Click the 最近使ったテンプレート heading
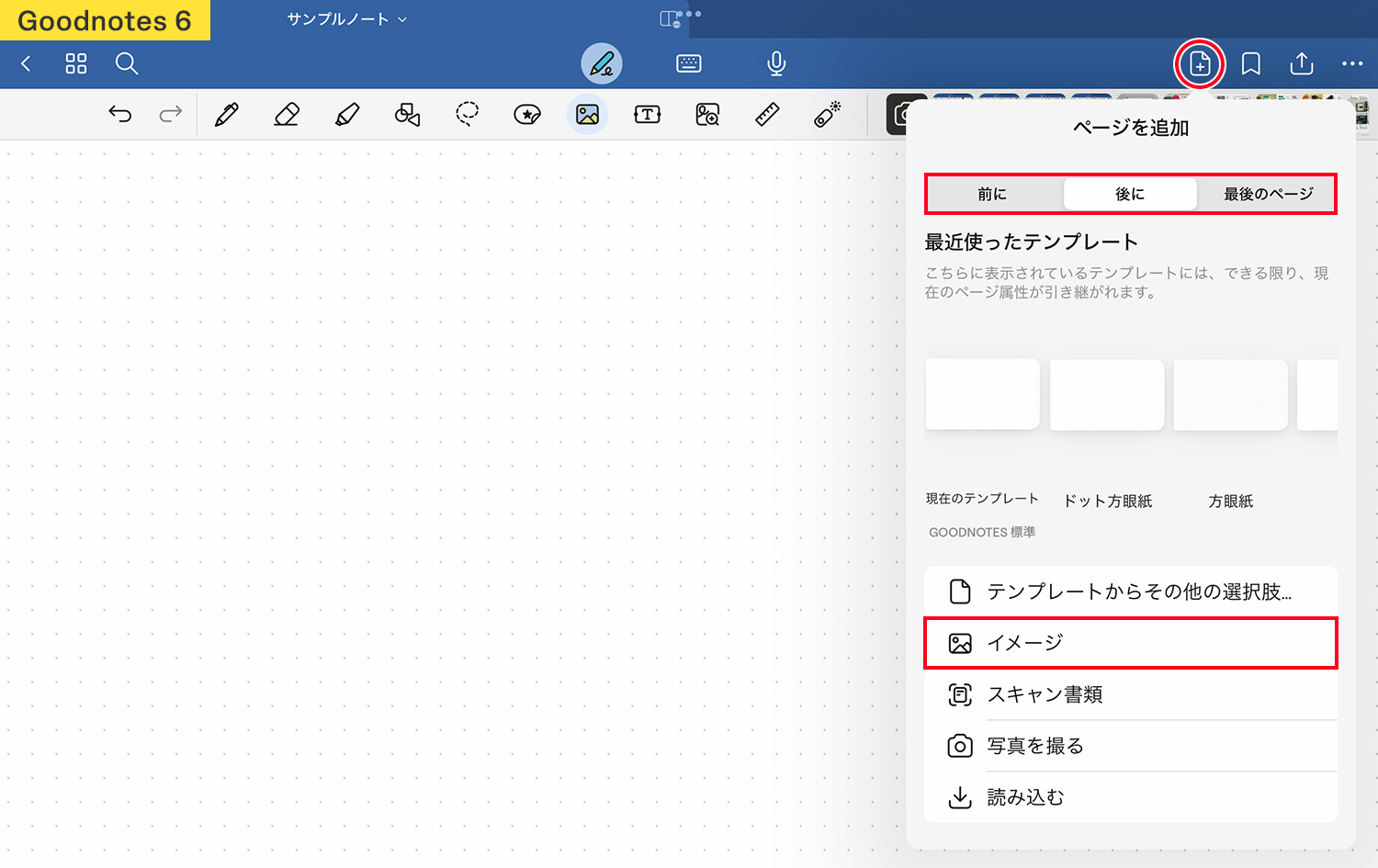Image resolution: width=1378 pixels, height=868 pixels. (x=1032, y=242)
